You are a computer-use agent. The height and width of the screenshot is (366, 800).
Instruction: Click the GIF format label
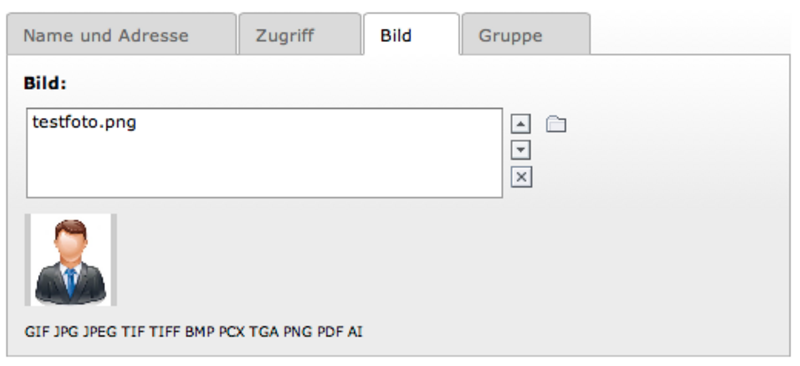click(x=37, y=332)
